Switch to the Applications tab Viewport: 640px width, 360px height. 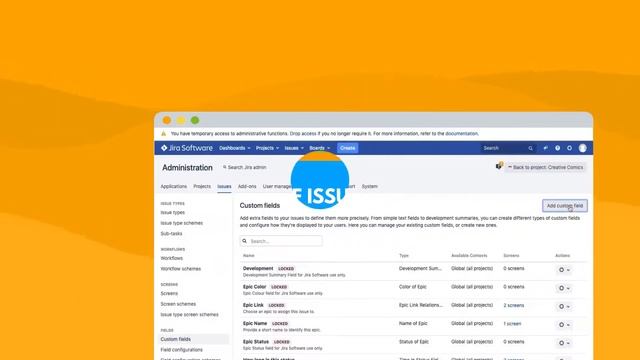[x=173, y=187]
